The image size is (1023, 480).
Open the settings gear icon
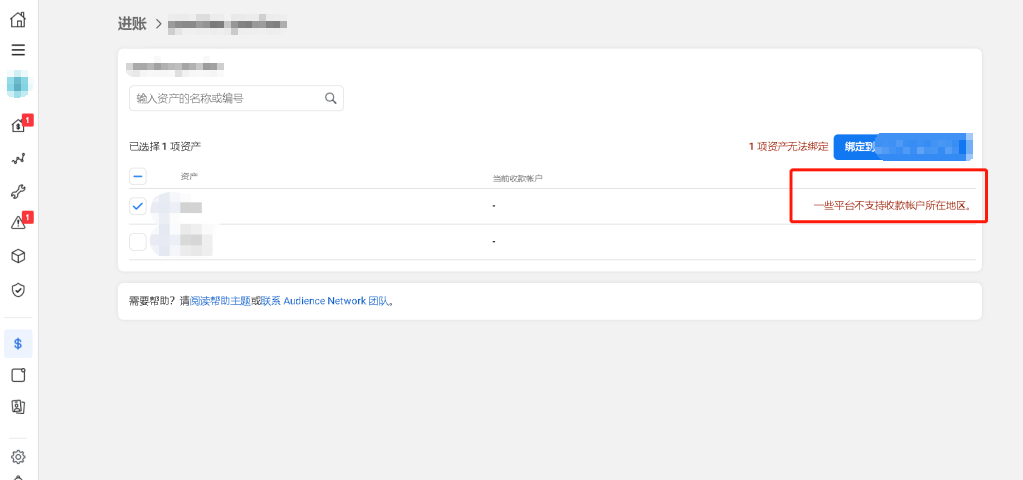[18, 457]
